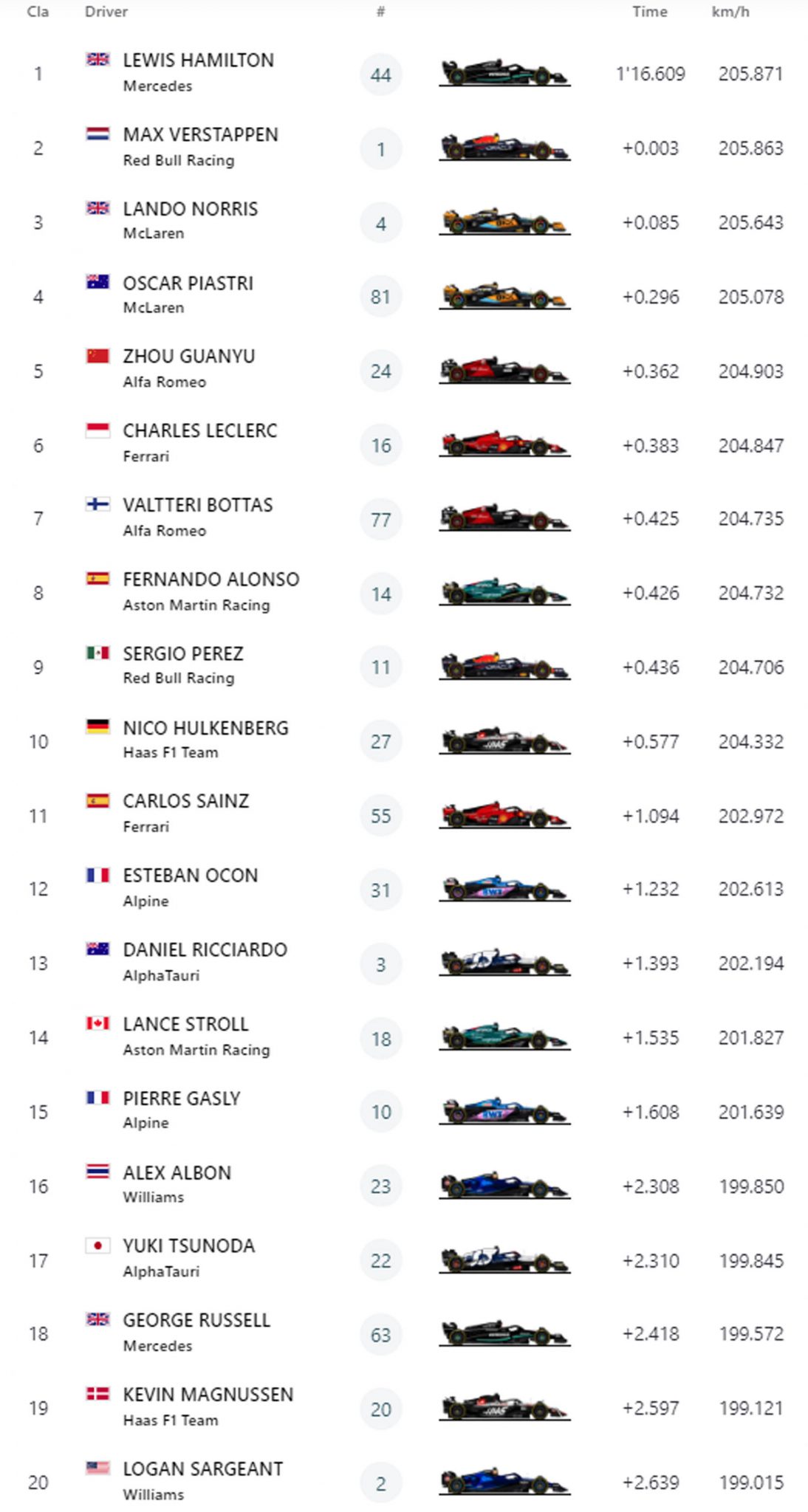Viewport: 808px width, 1512px height.
Task: Open Fernando Alonso driver name link
Action: (210, 580)
